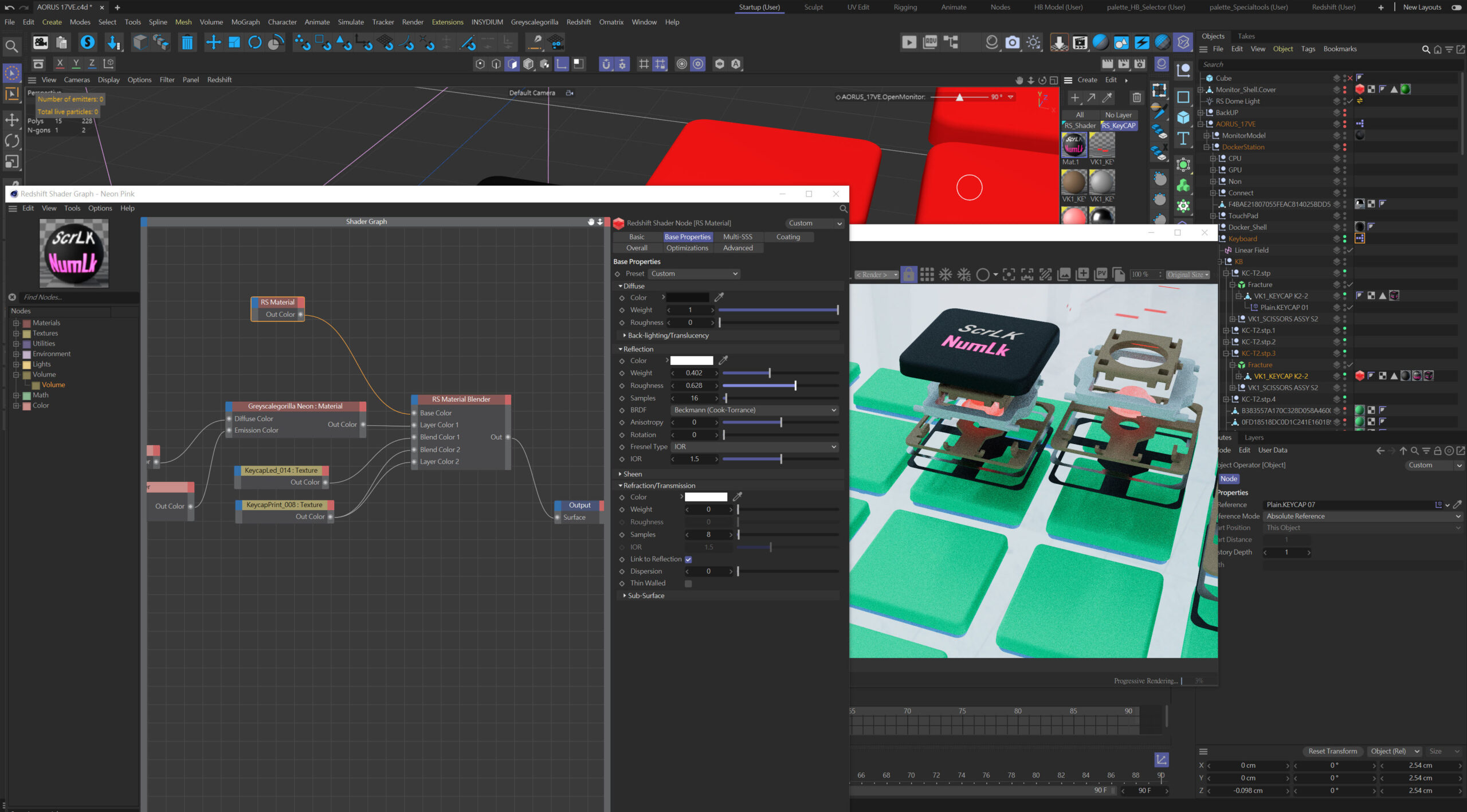The image size is (1467, 812).
Task: Click the lock icon in Render View
Action: coord(908,274)
